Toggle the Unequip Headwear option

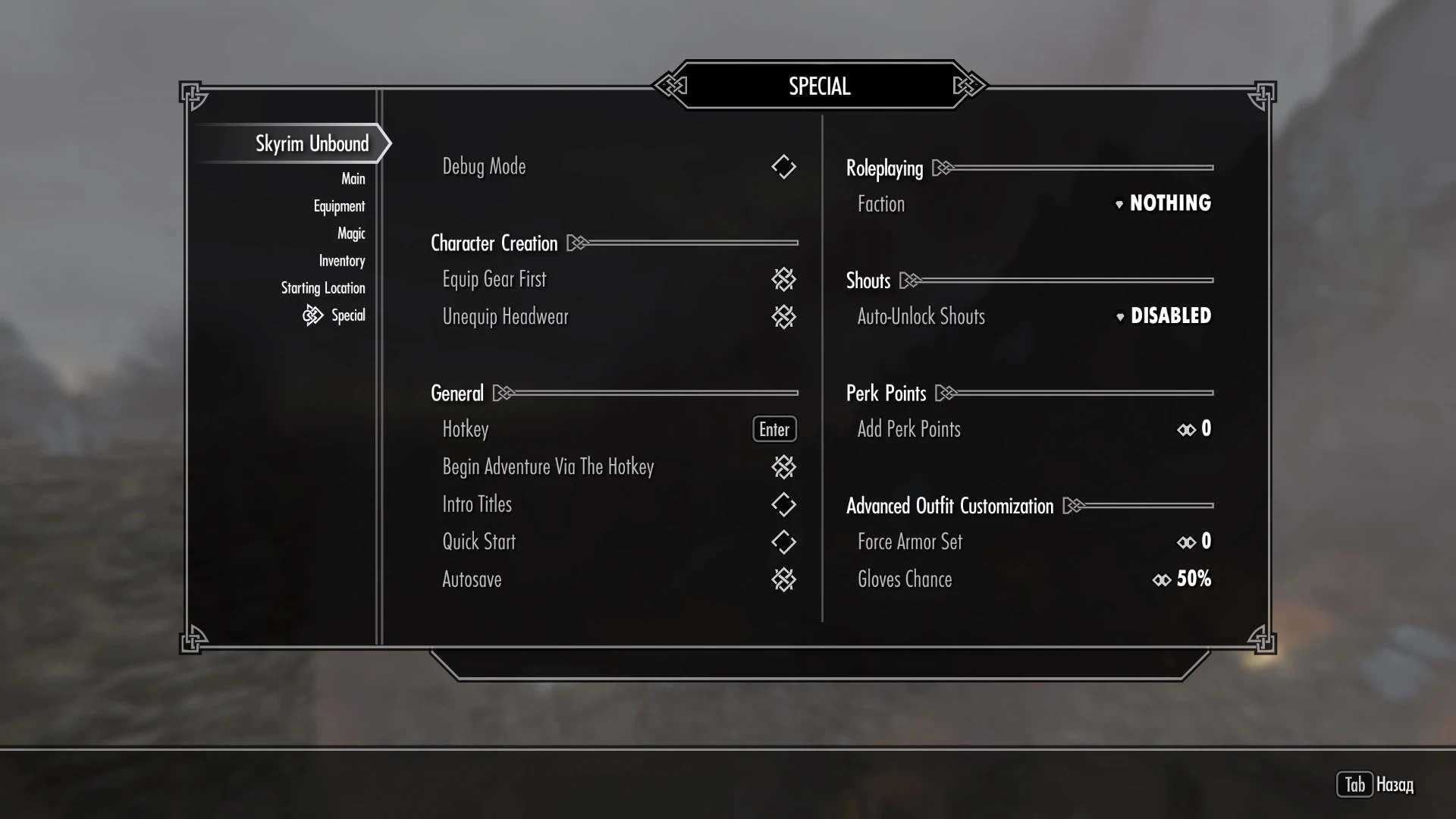(783, 316)
